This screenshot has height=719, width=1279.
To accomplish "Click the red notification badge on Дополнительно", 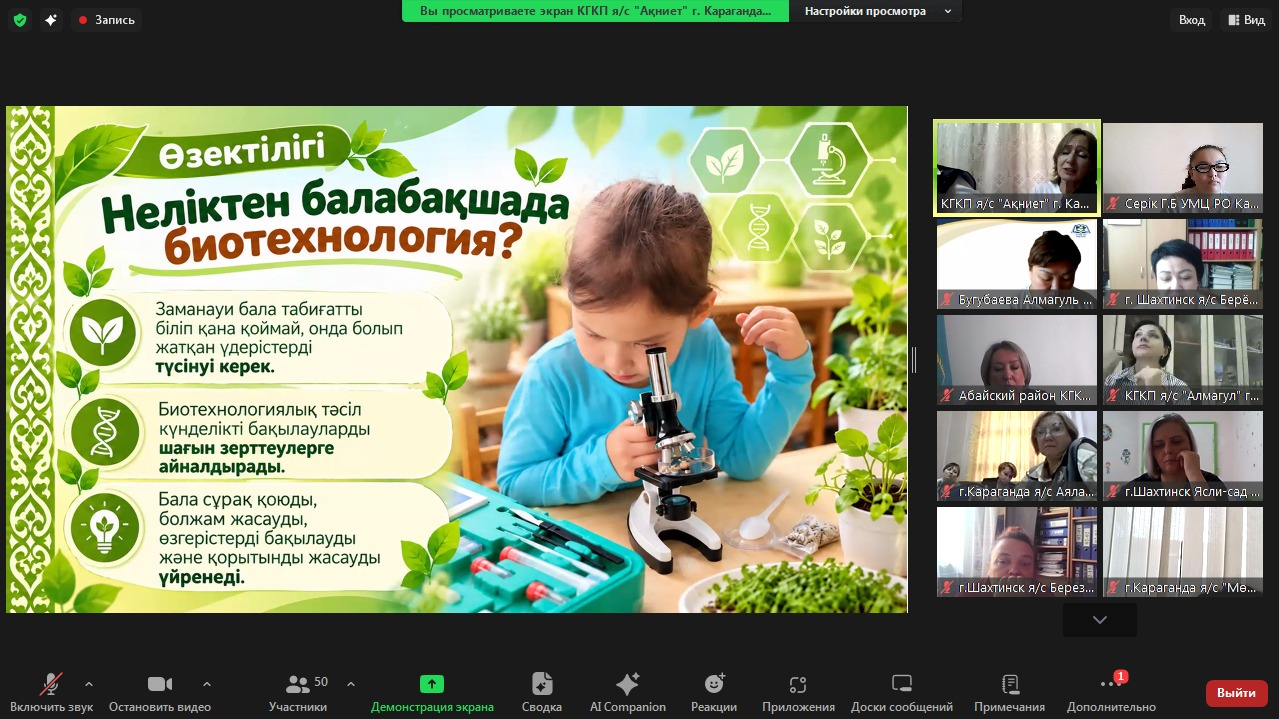I will tap(1121, 677).
